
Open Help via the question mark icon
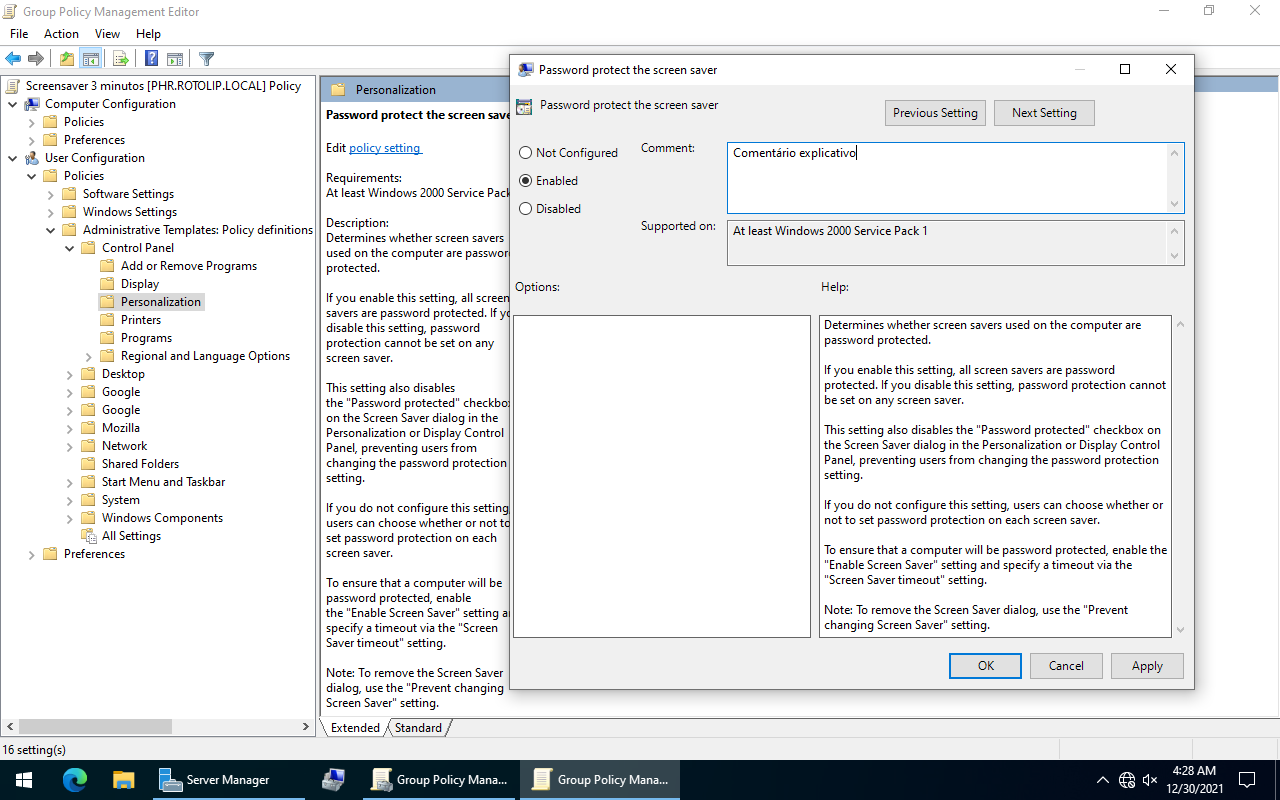pos(151,59)
